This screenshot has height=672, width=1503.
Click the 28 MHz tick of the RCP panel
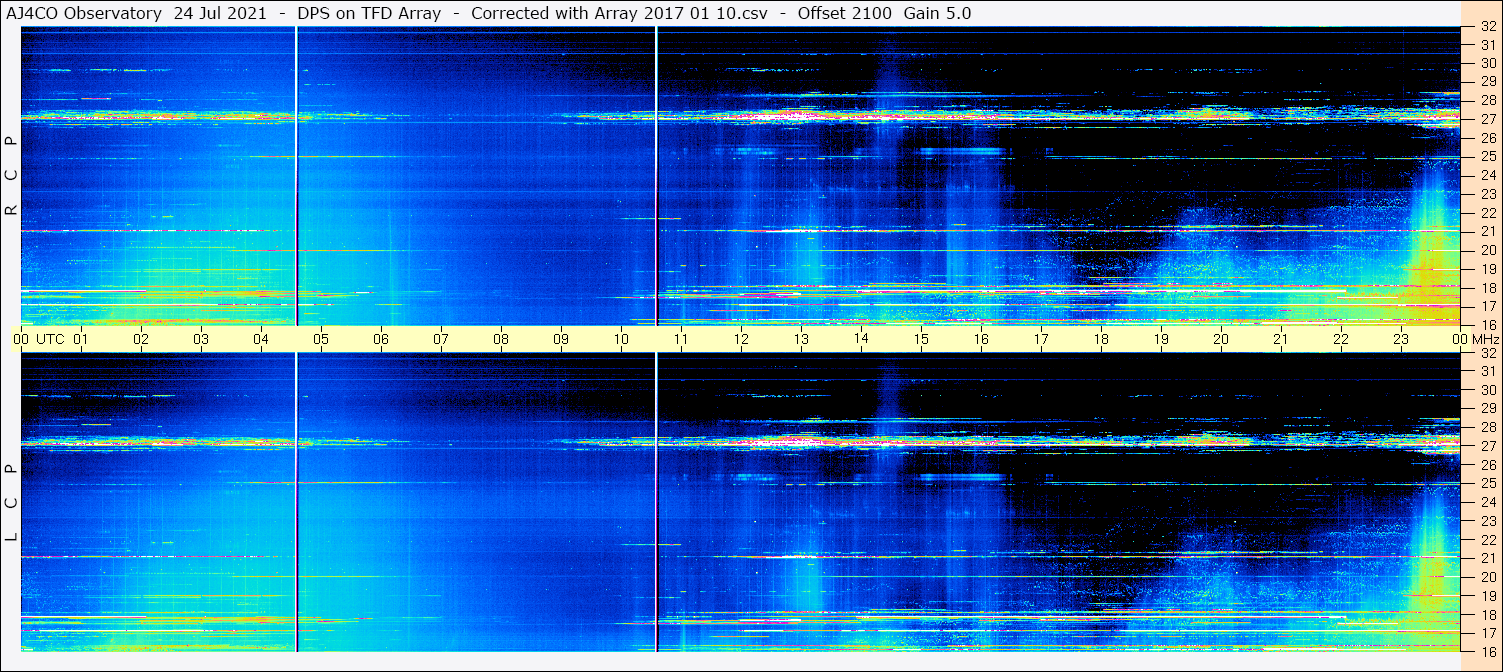pos(1487,100)
